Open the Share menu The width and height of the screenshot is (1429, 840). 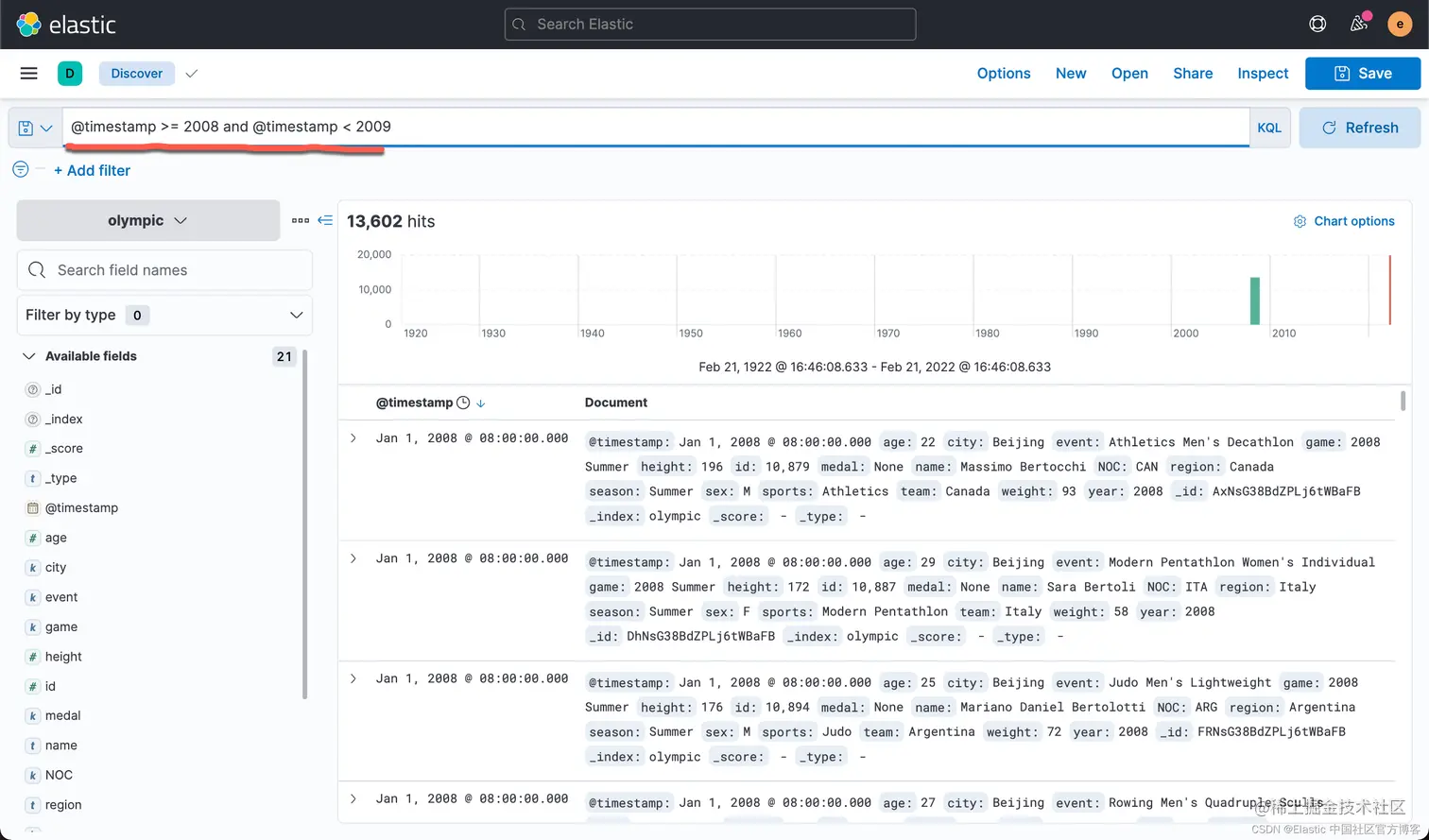(1193, 74)
